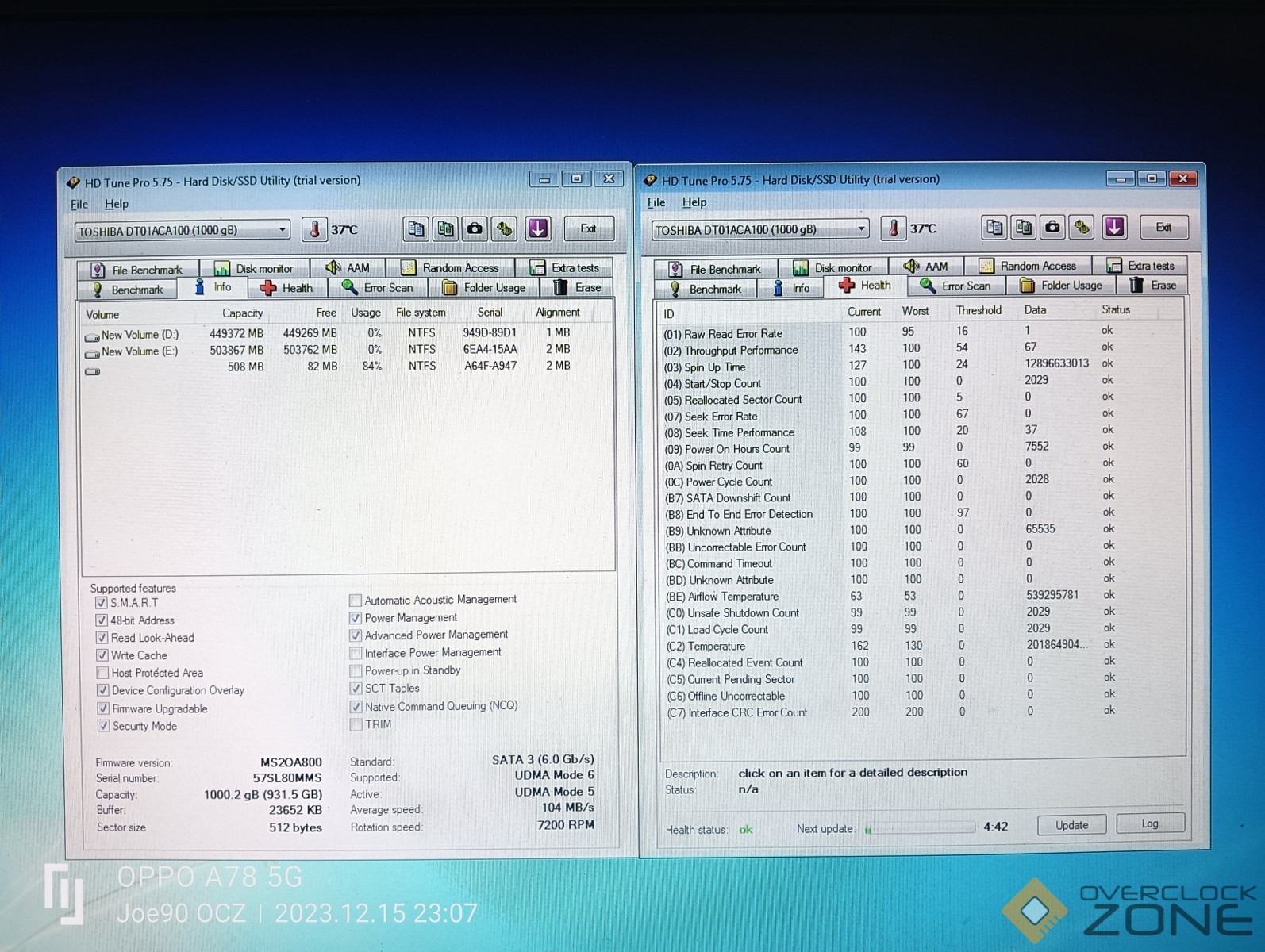Click camera save screenshot icon in right window
The height and width of the screenshot is (952, 1265).
coord(1052,228)
